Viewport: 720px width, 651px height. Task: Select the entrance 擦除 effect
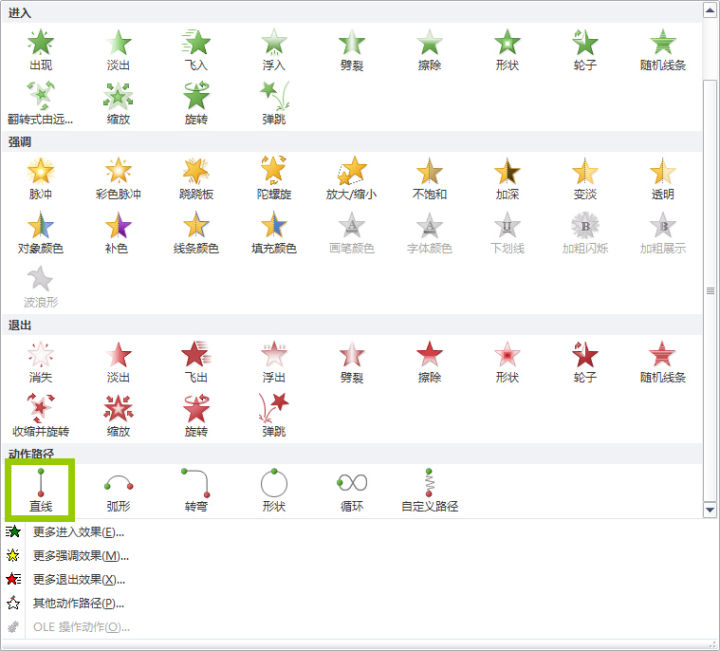[x=429, y=50]
